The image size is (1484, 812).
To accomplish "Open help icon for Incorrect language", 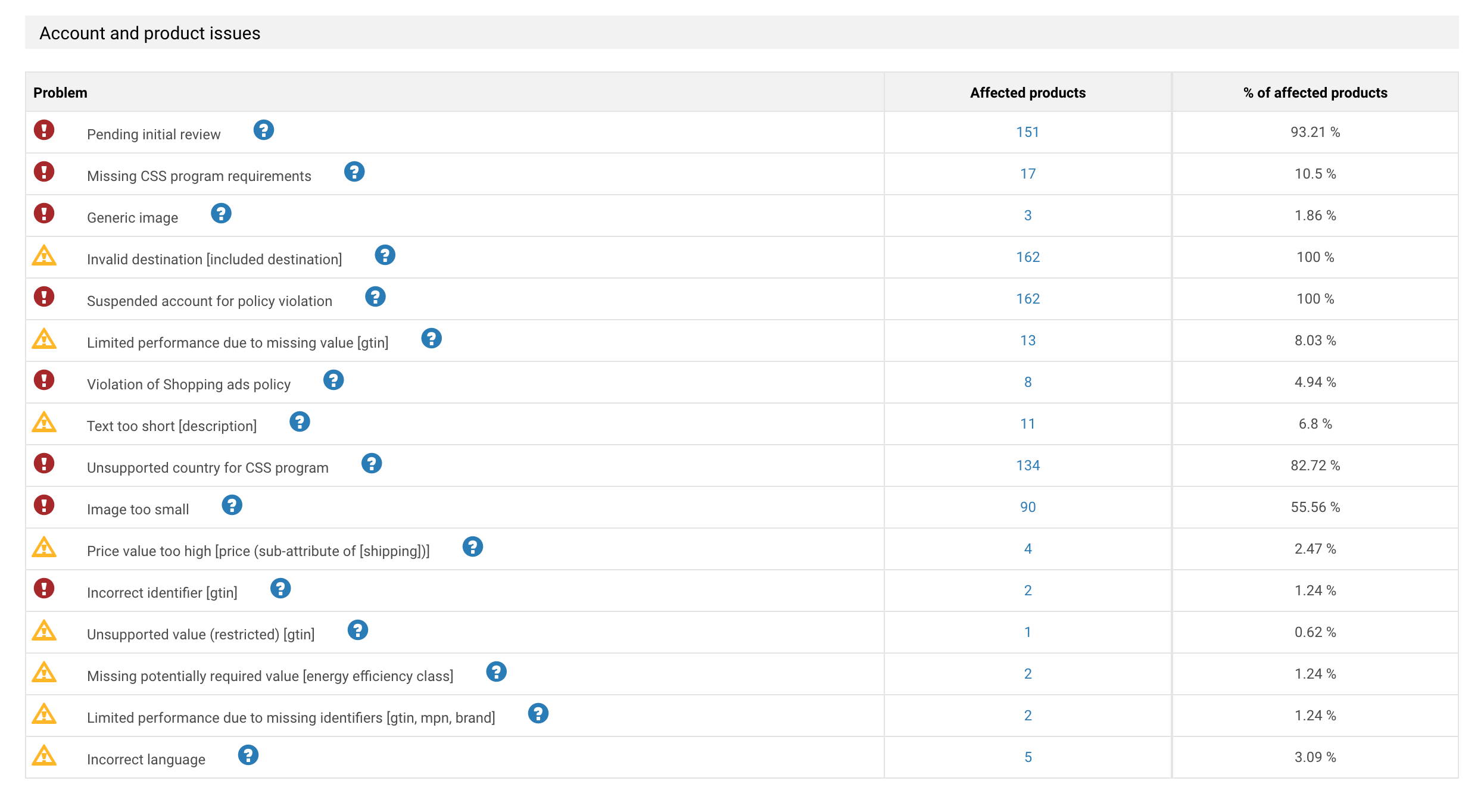I will click(x=248, y=755).
